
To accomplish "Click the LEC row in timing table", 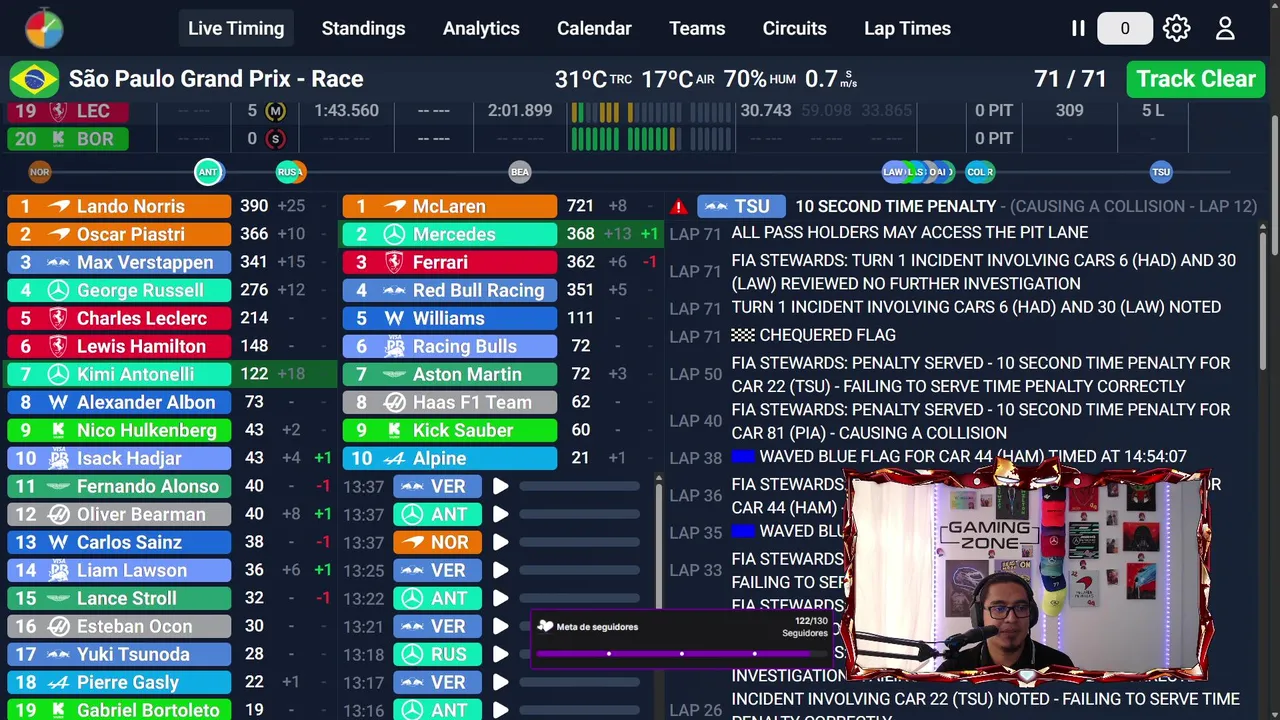I will coord(636,110).
